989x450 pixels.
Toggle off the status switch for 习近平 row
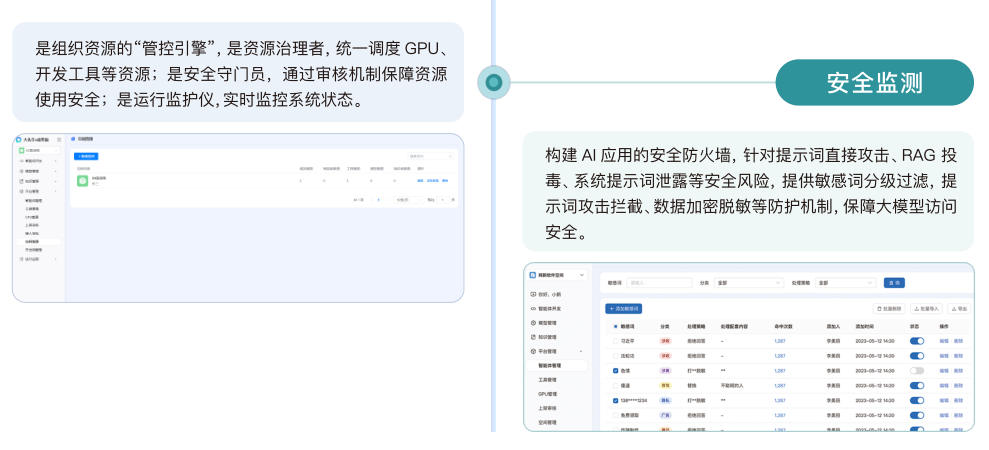916,341
